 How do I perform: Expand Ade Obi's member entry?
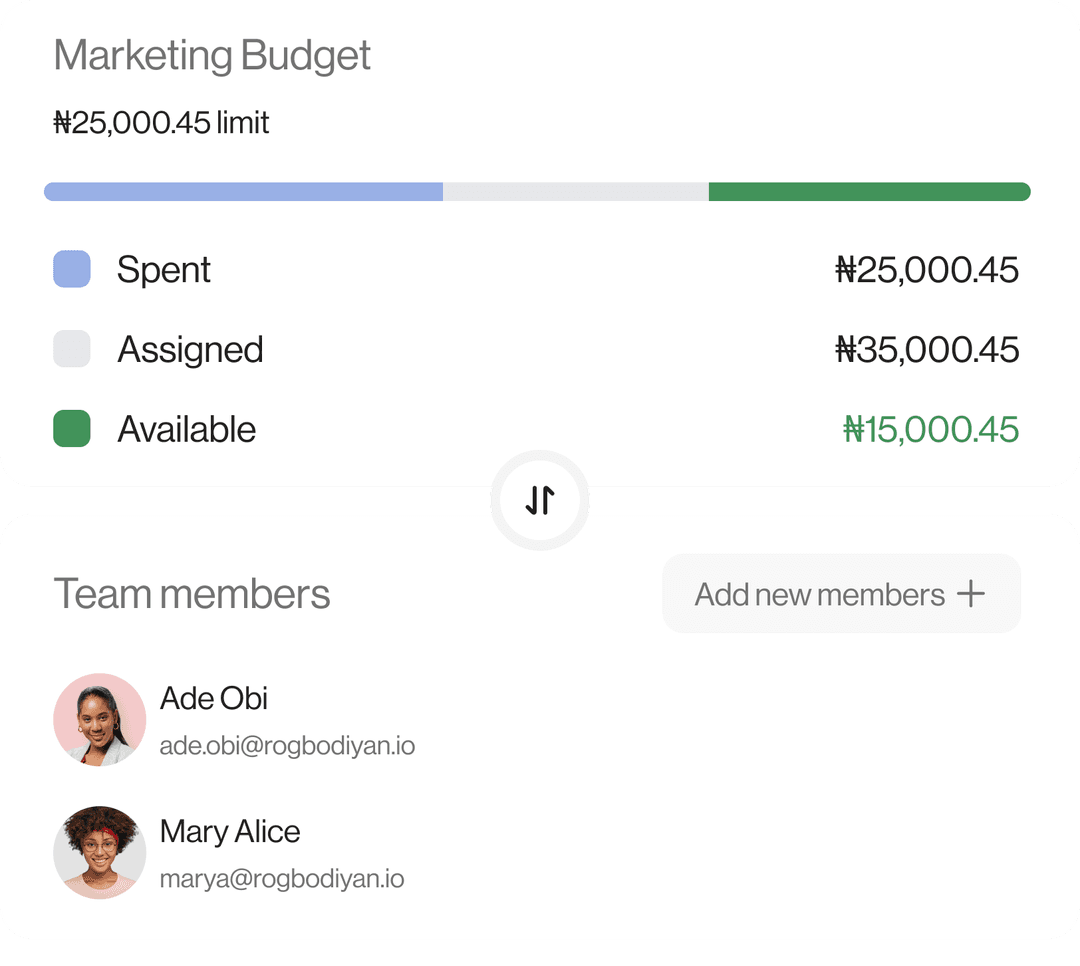pos(214,698)
